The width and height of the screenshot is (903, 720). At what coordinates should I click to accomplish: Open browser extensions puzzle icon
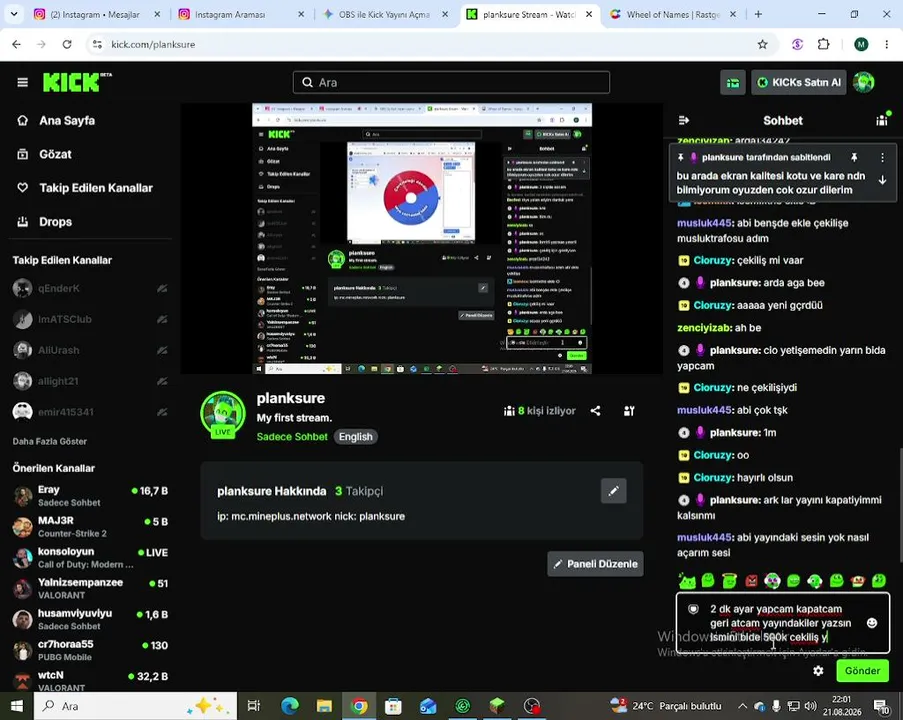coord(824,44)
